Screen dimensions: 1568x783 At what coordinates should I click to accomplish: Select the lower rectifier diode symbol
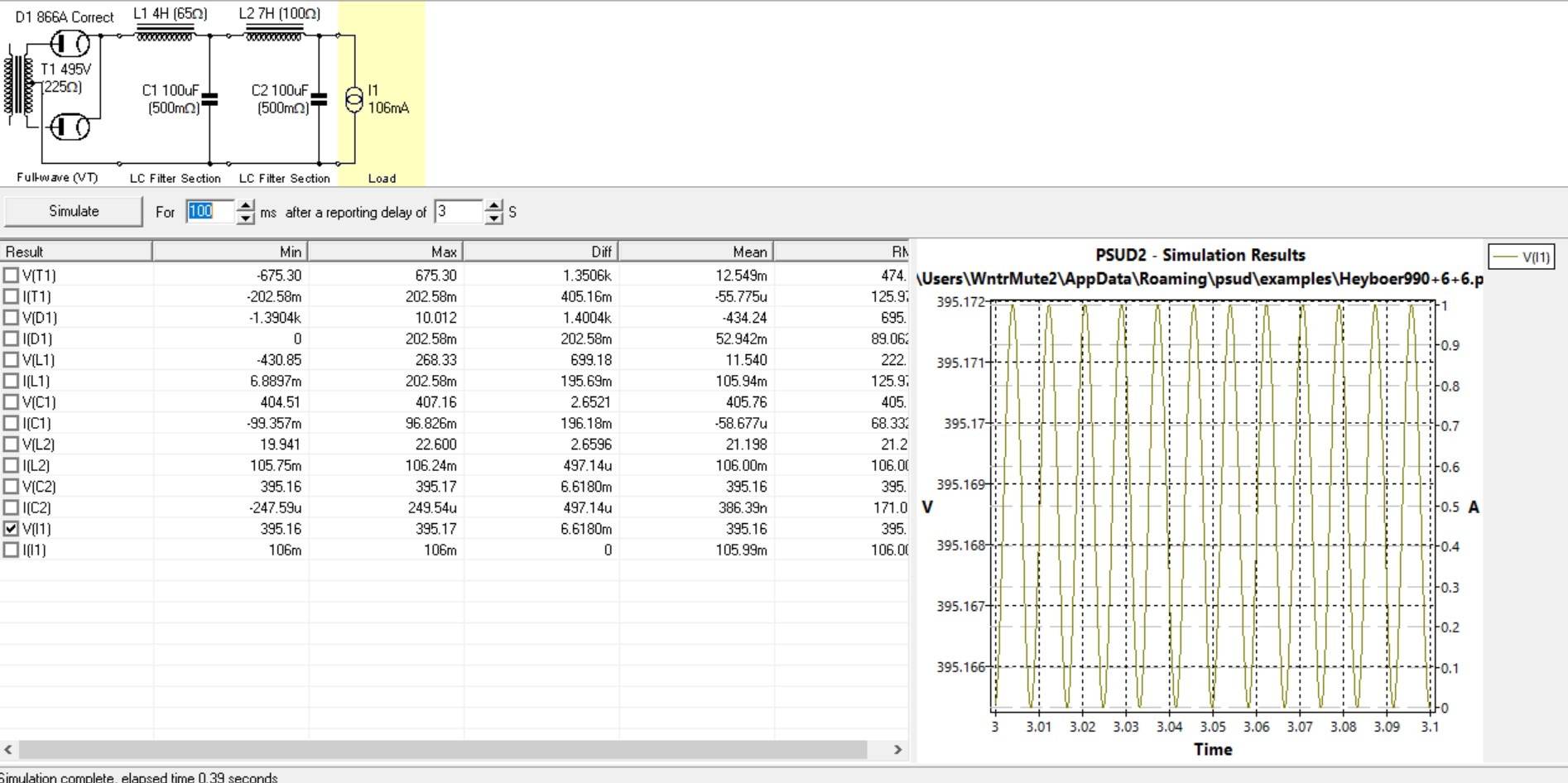[70, 127]
